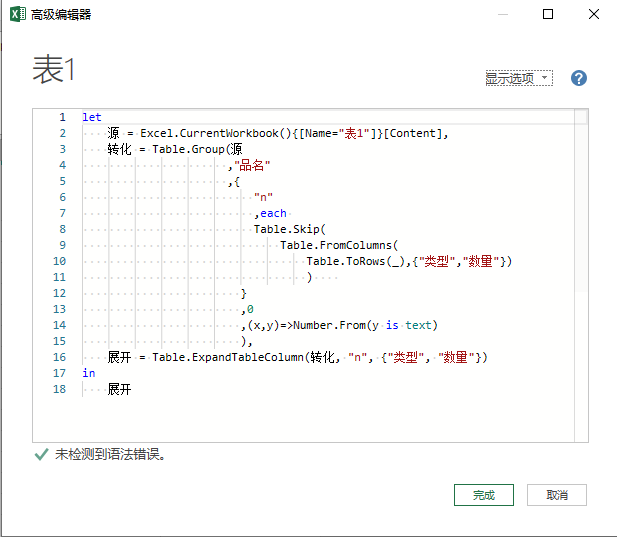The height and width of the screenshot is (537, 617).
Task: Open the 显示选项 dropdown
Action: point(519,78)
